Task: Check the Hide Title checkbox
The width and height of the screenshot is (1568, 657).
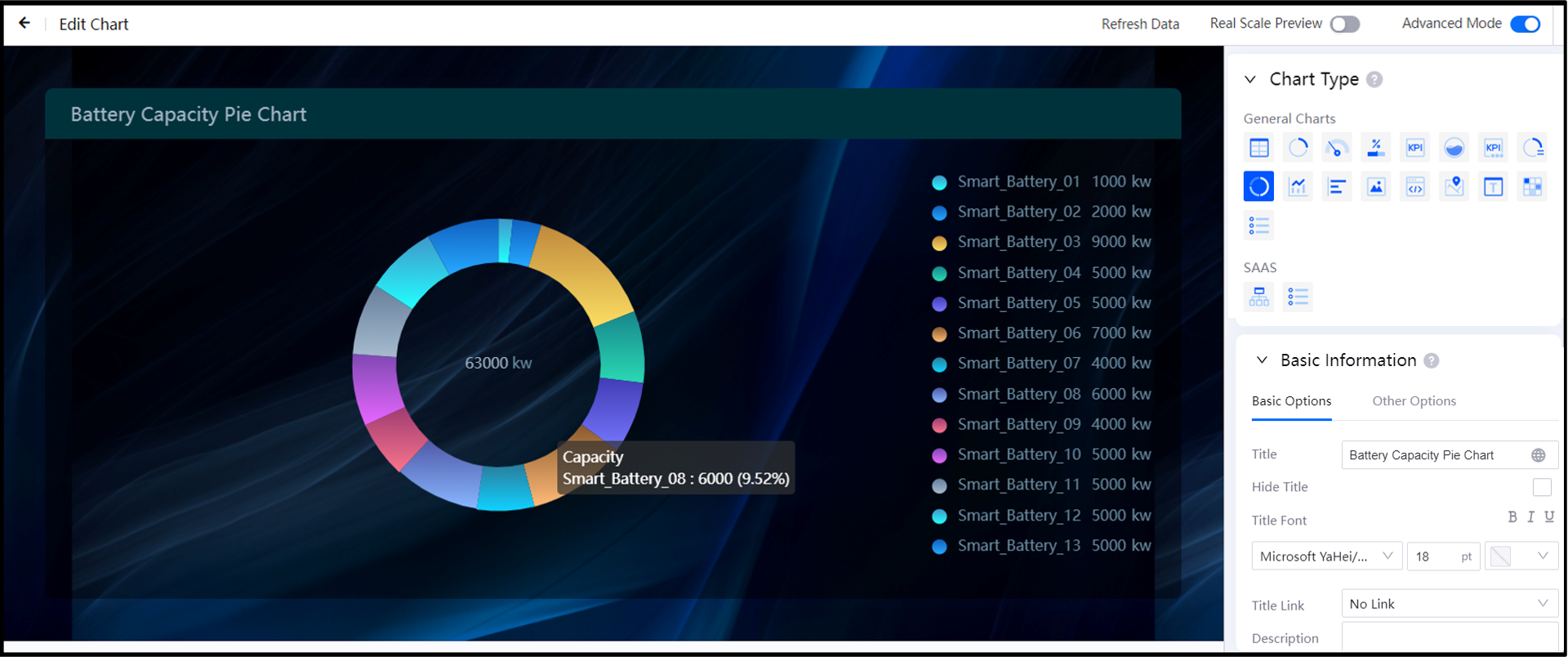Action: pos(1541,487)
